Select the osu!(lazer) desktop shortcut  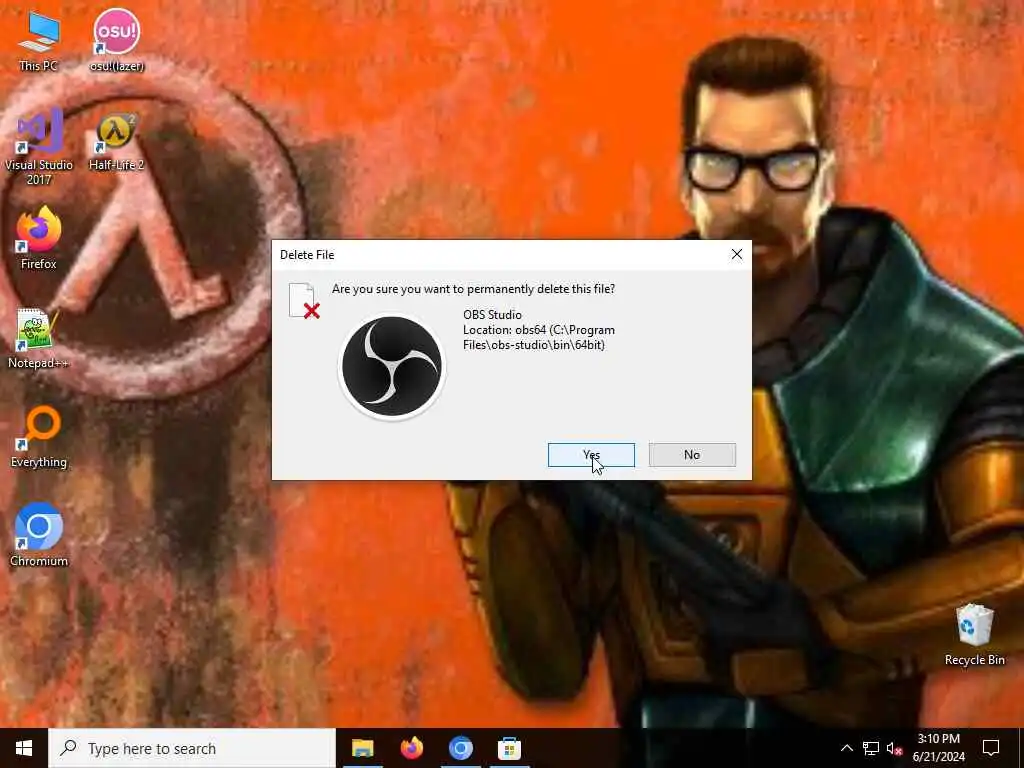(117, 40)
